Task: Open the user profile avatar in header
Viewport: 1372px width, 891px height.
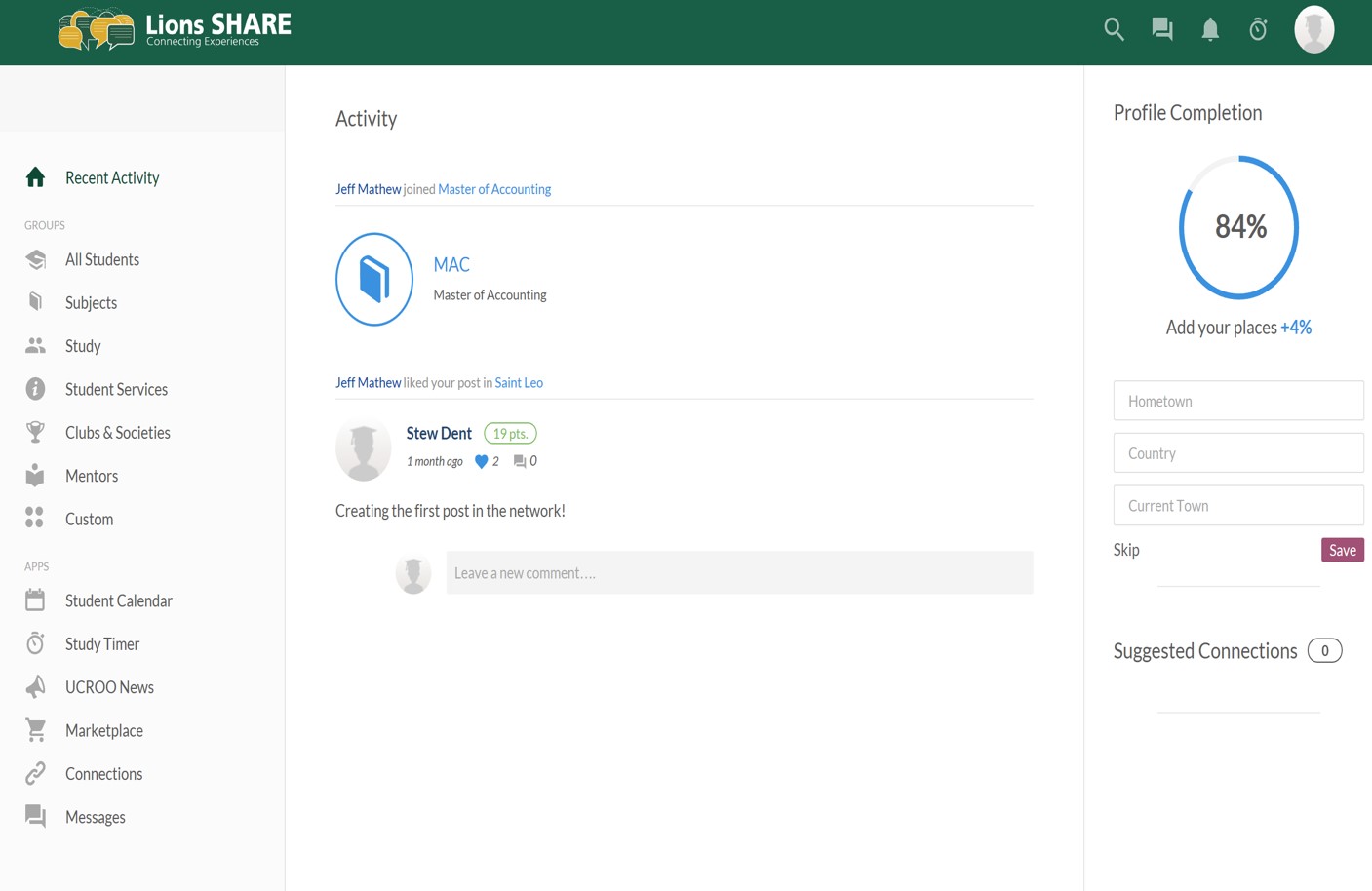Action: point(1313,29)
